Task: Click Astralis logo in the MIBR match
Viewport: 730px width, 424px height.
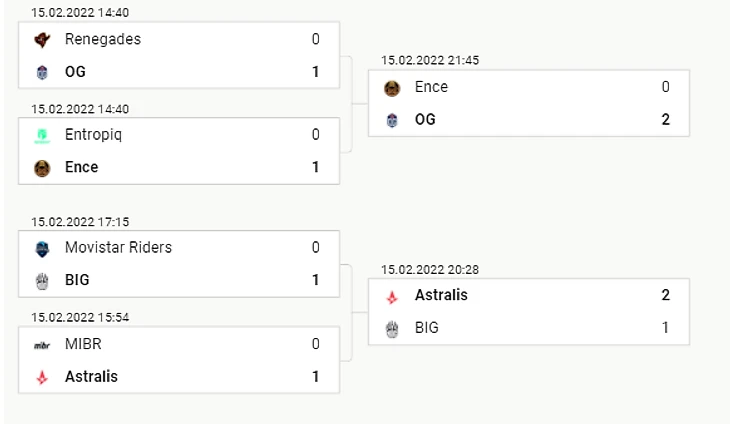Action: pyautogui.click(x=42, y=377)
